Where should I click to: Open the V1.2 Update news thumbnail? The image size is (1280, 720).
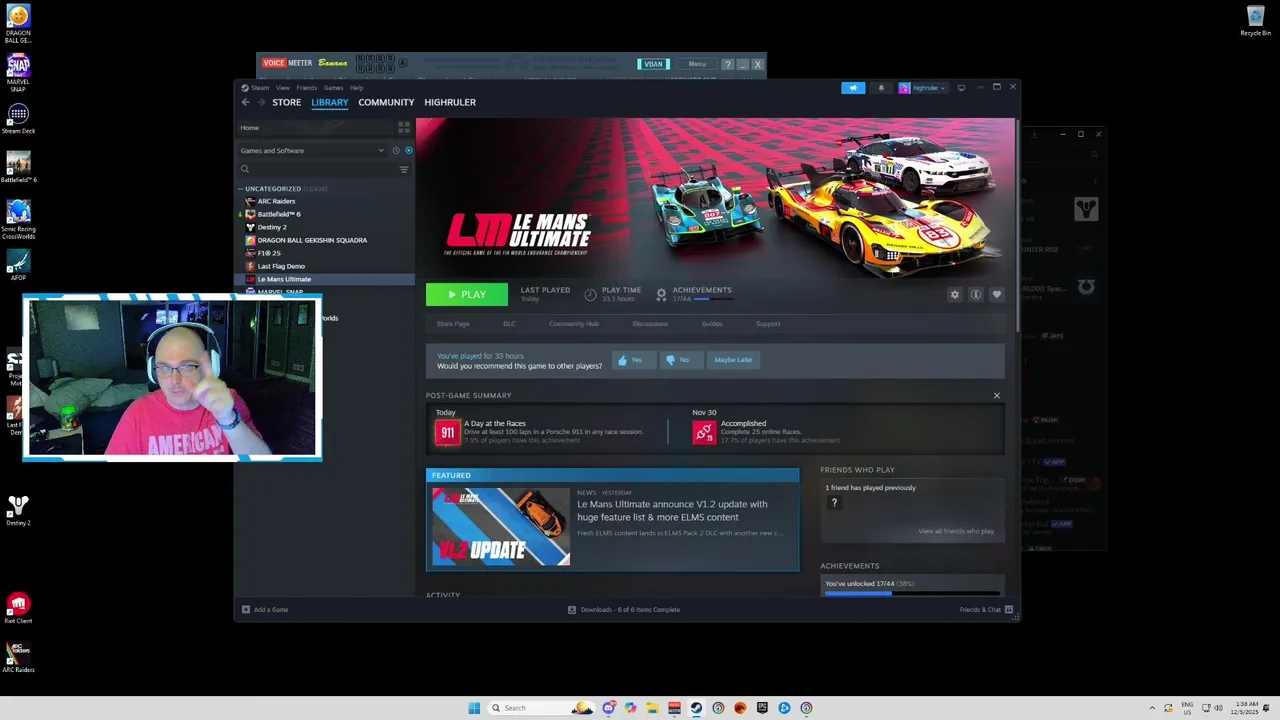(x=501, y=527)
